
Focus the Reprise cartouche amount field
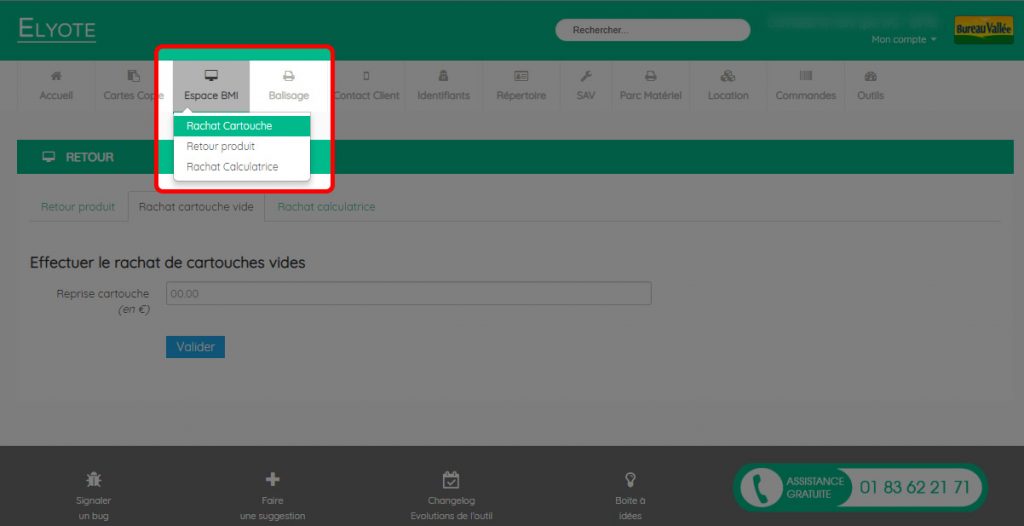tap(409, 293)
